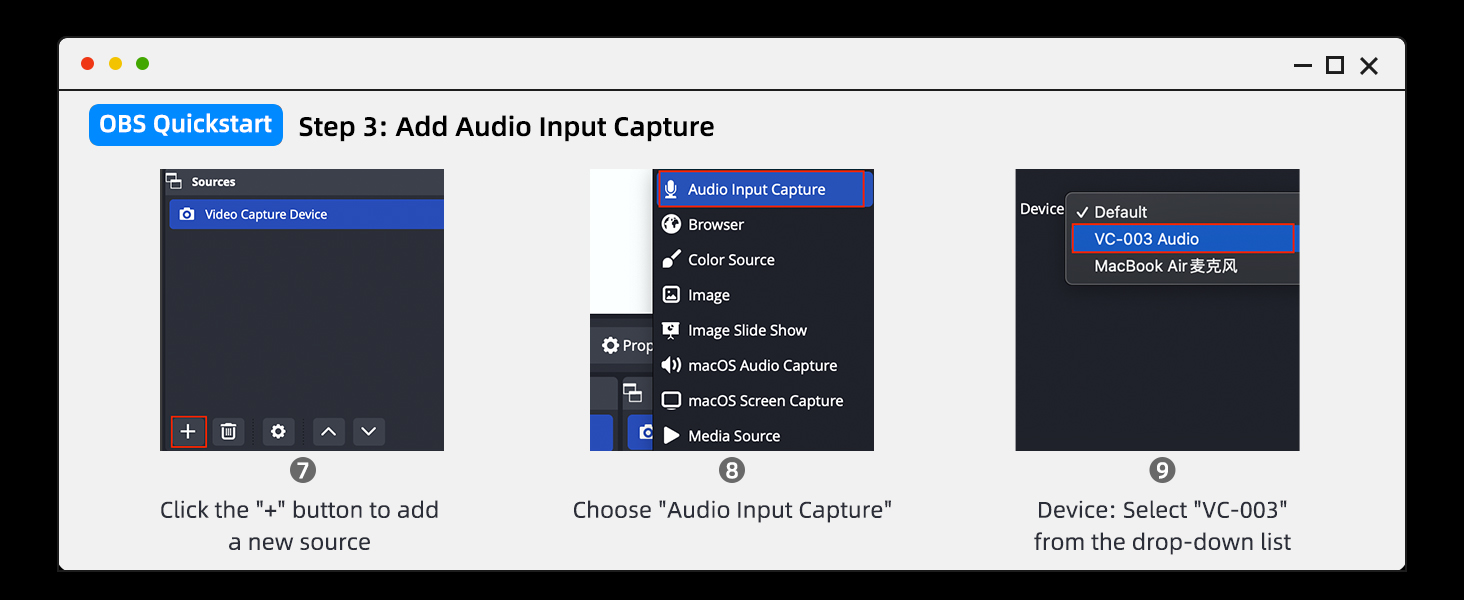The width and height of the screenshot is (1464, 600).
Task: Choose Image source option
Action: (708, 295)
